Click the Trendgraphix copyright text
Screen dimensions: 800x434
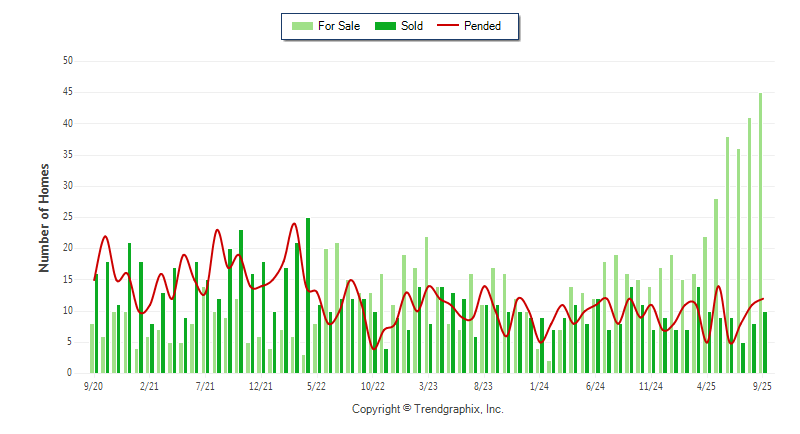pyautogui.click(x=427, y=409)
